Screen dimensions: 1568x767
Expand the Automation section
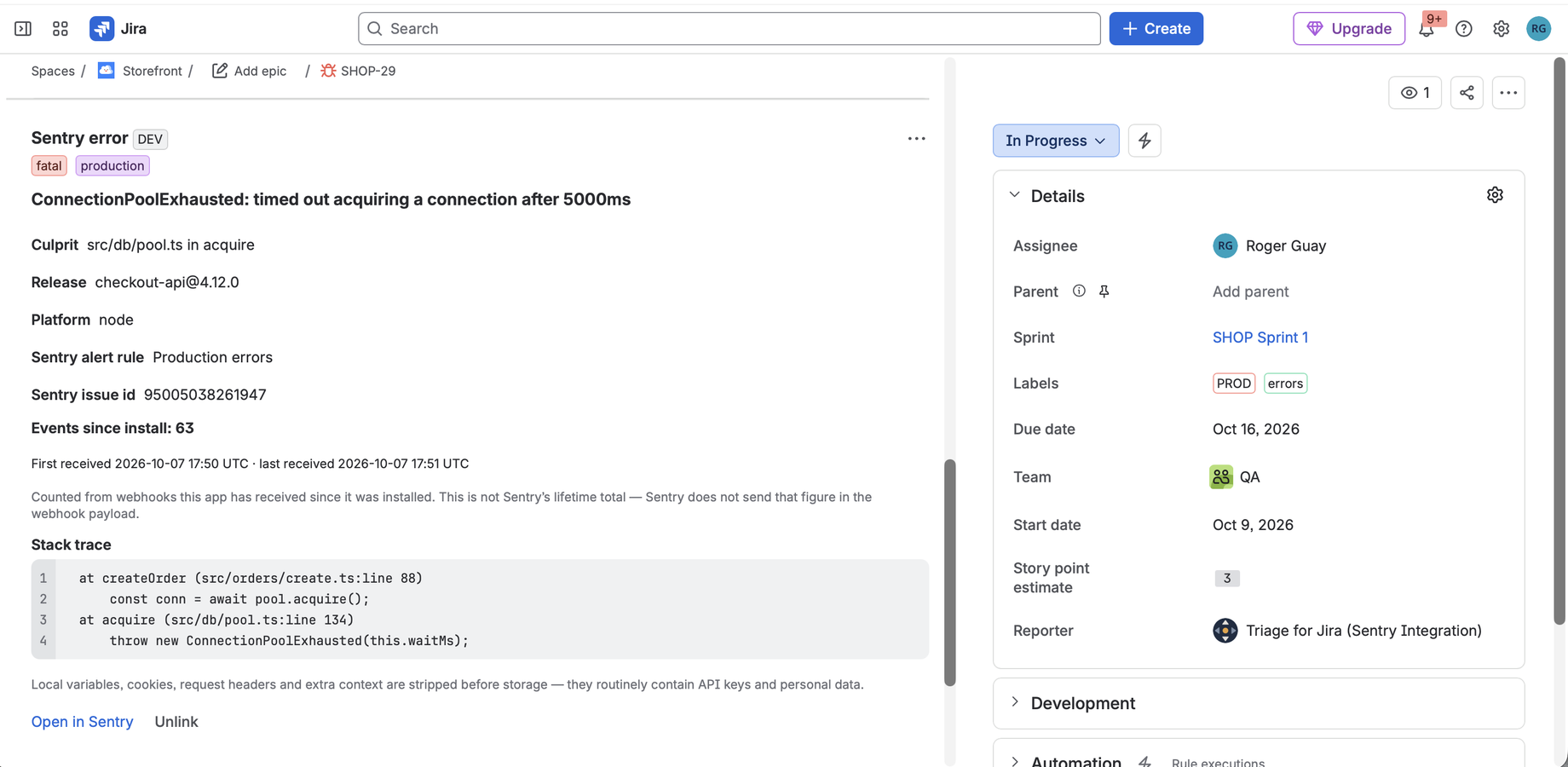[1015, 761]
